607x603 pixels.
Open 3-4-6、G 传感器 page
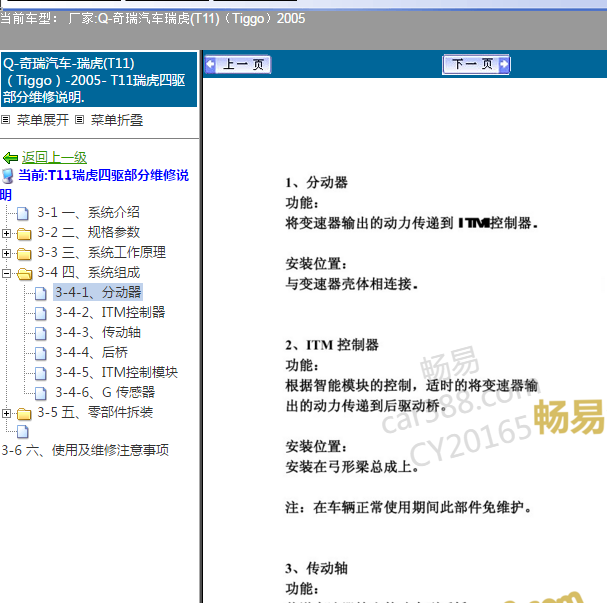pyautogui.click(x=105, y=392)
